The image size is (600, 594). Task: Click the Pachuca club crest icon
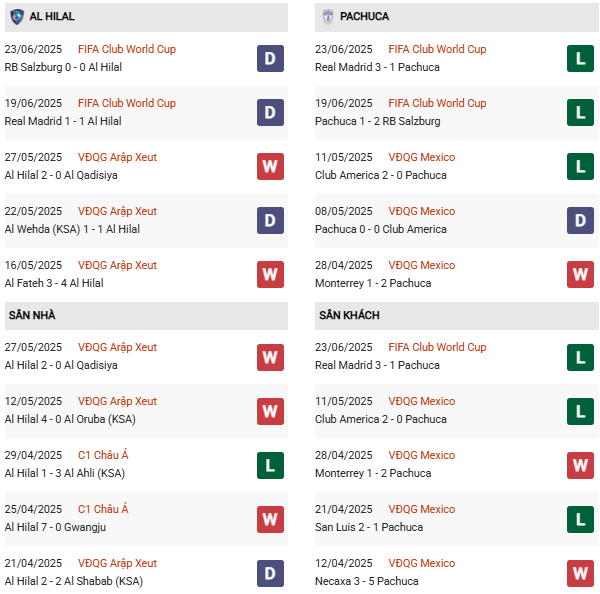click(329, 17)
